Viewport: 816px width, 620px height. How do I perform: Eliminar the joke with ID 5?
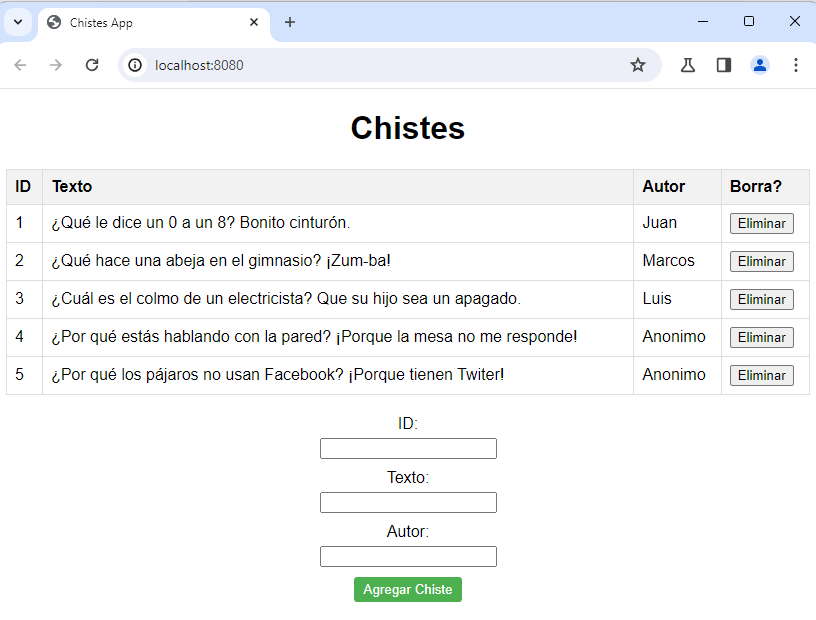click(x=761, y=375)
